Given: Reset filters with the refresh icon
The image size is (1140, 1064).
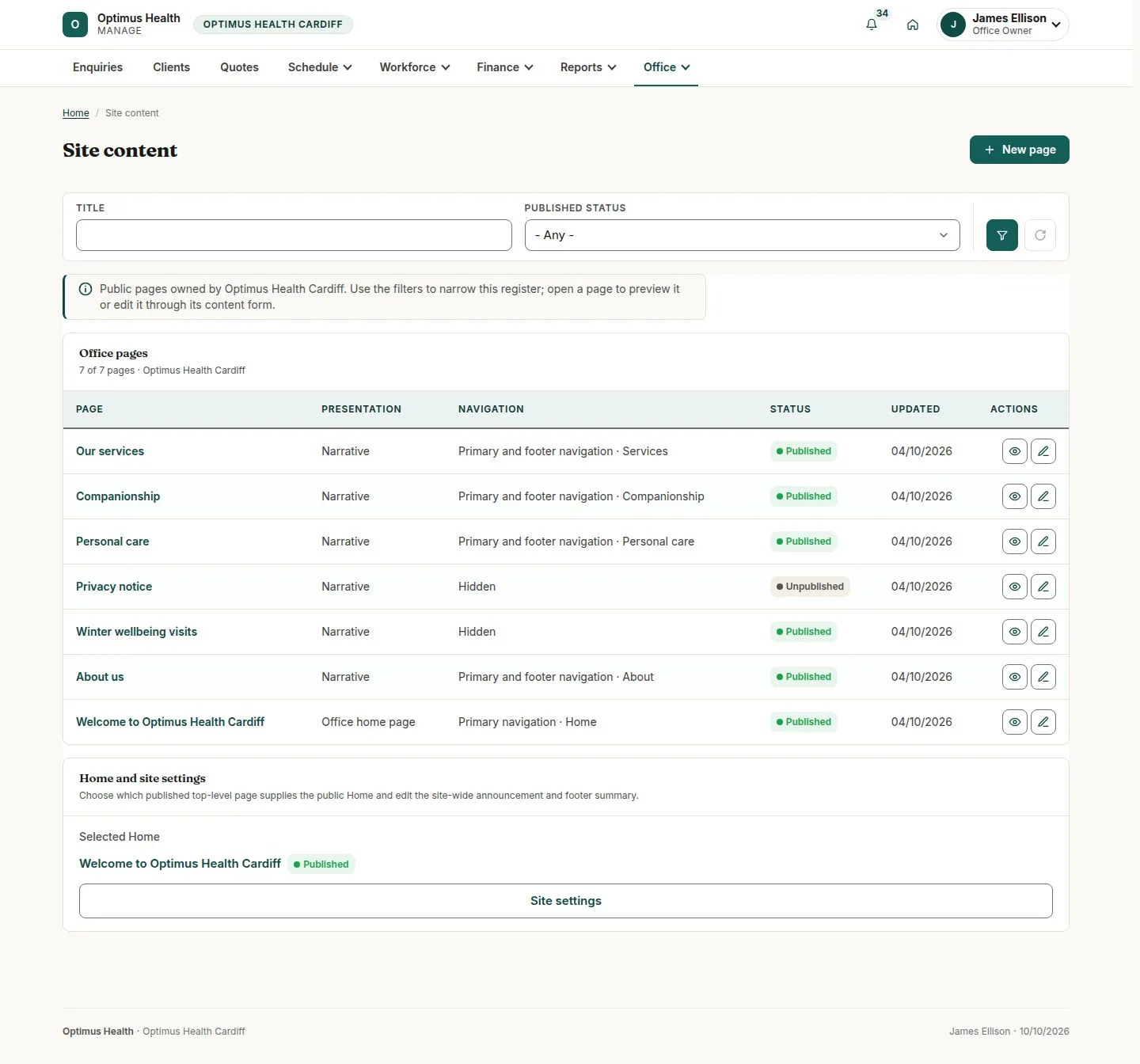Looking at the screenshot, I should pos(1040,235).
